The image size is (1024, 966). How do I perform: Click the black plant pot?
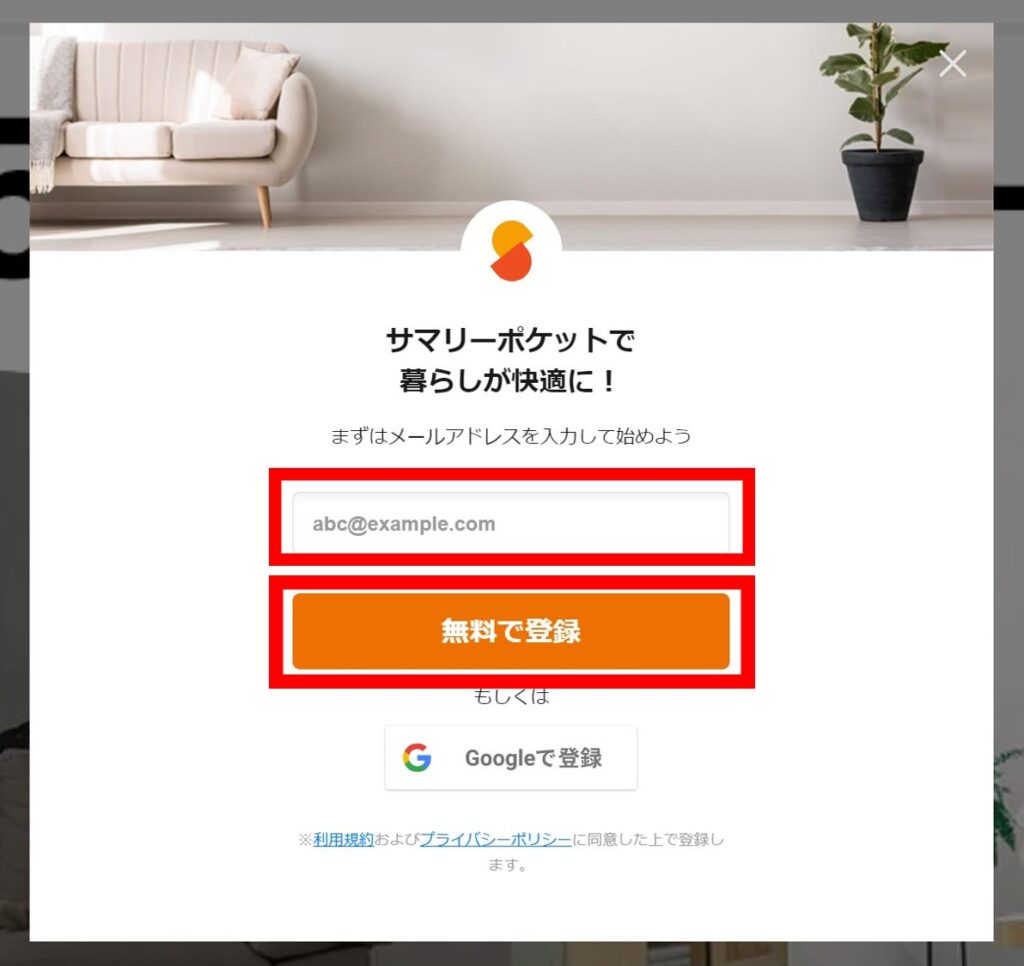click(882, 185)
